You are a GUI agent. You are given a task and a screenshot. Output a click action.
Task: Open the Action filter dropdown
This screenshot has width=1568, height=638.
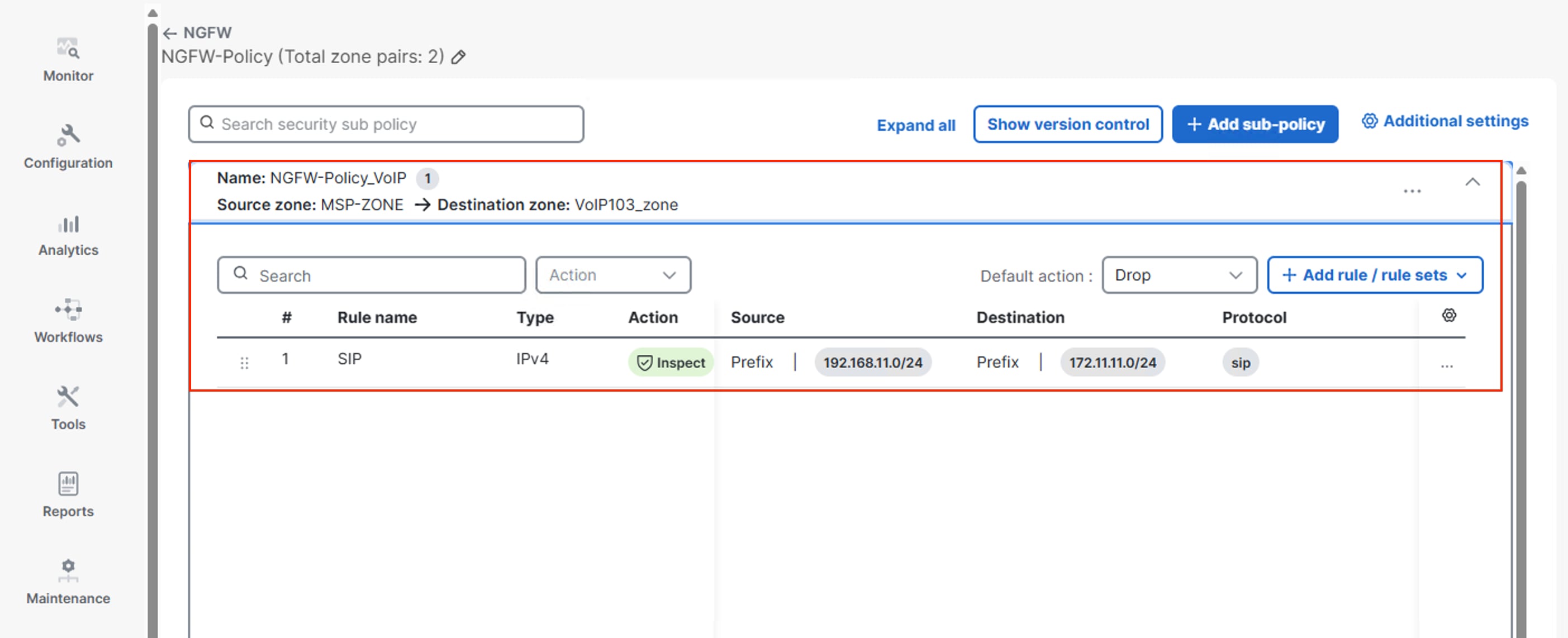coord(613,275)
